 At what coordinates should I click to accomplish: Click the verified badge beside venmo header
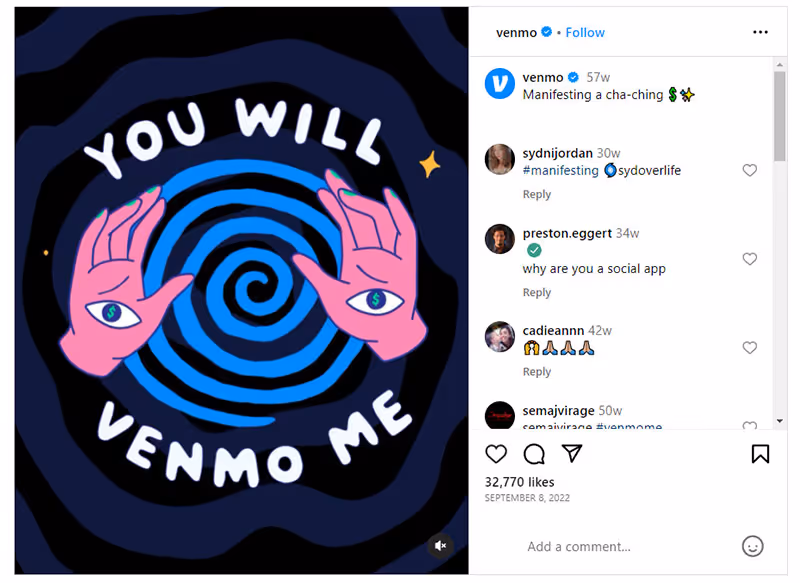(x=546, y=32)
